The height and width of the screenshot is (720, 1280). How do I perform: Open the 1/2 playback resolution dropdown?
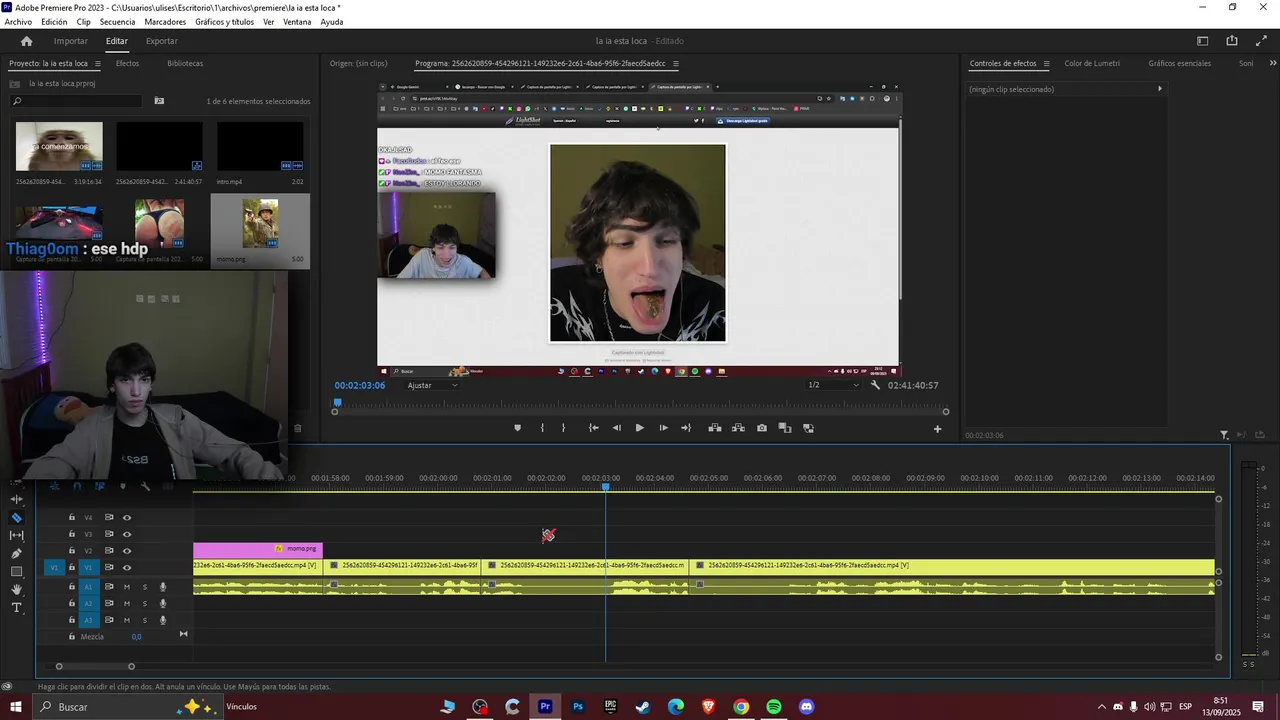(x=833, y=385)
